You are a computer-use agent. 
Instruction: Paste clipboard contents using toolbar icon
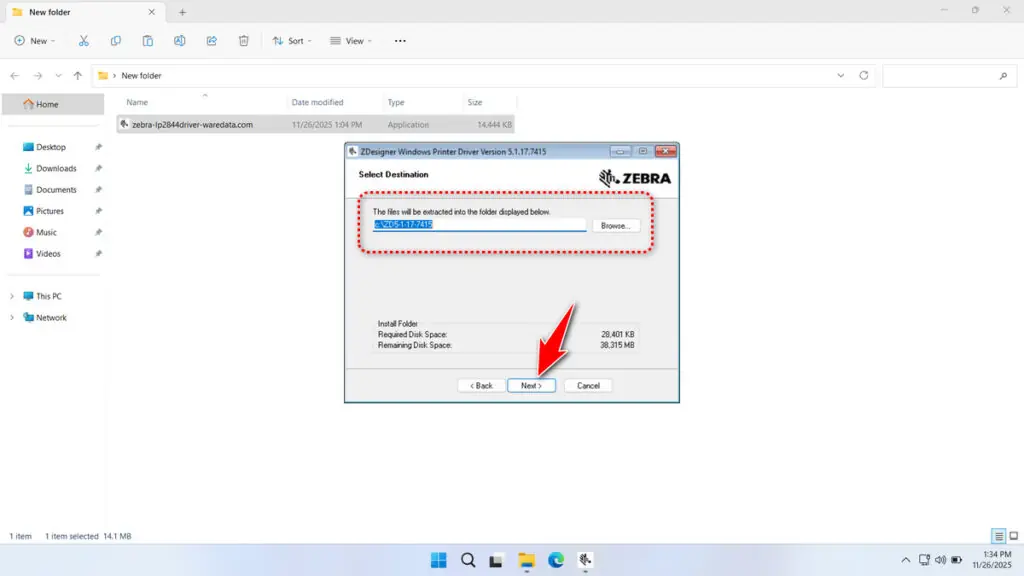(147, 40)
